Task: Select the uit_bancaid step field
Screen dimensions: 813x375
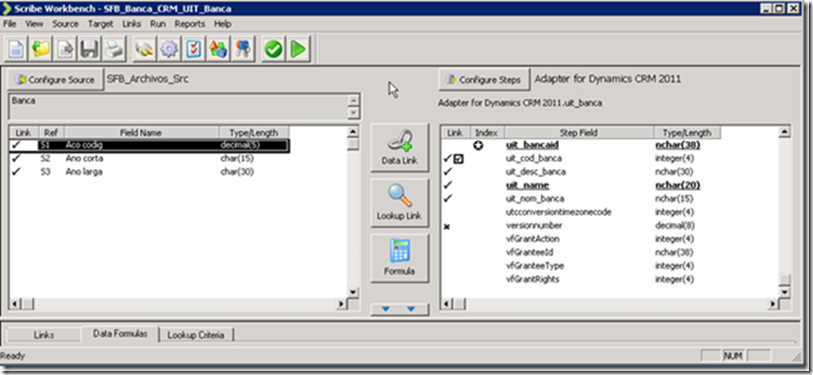Action: (x=532, y=145)
